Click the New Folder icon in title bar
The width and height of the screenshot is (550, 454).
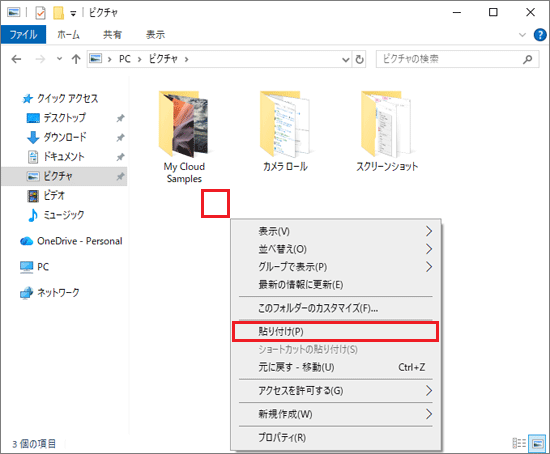tap(59, 13)
